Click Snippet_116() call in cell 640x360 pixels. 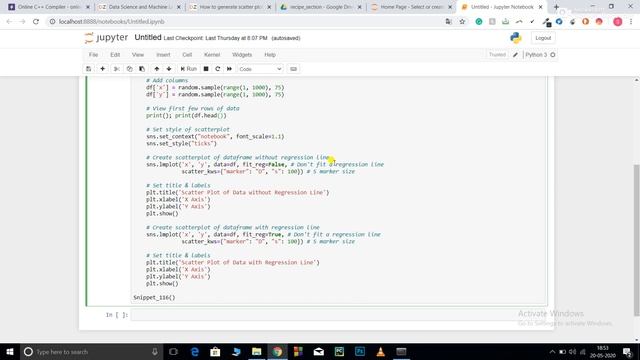154,298
